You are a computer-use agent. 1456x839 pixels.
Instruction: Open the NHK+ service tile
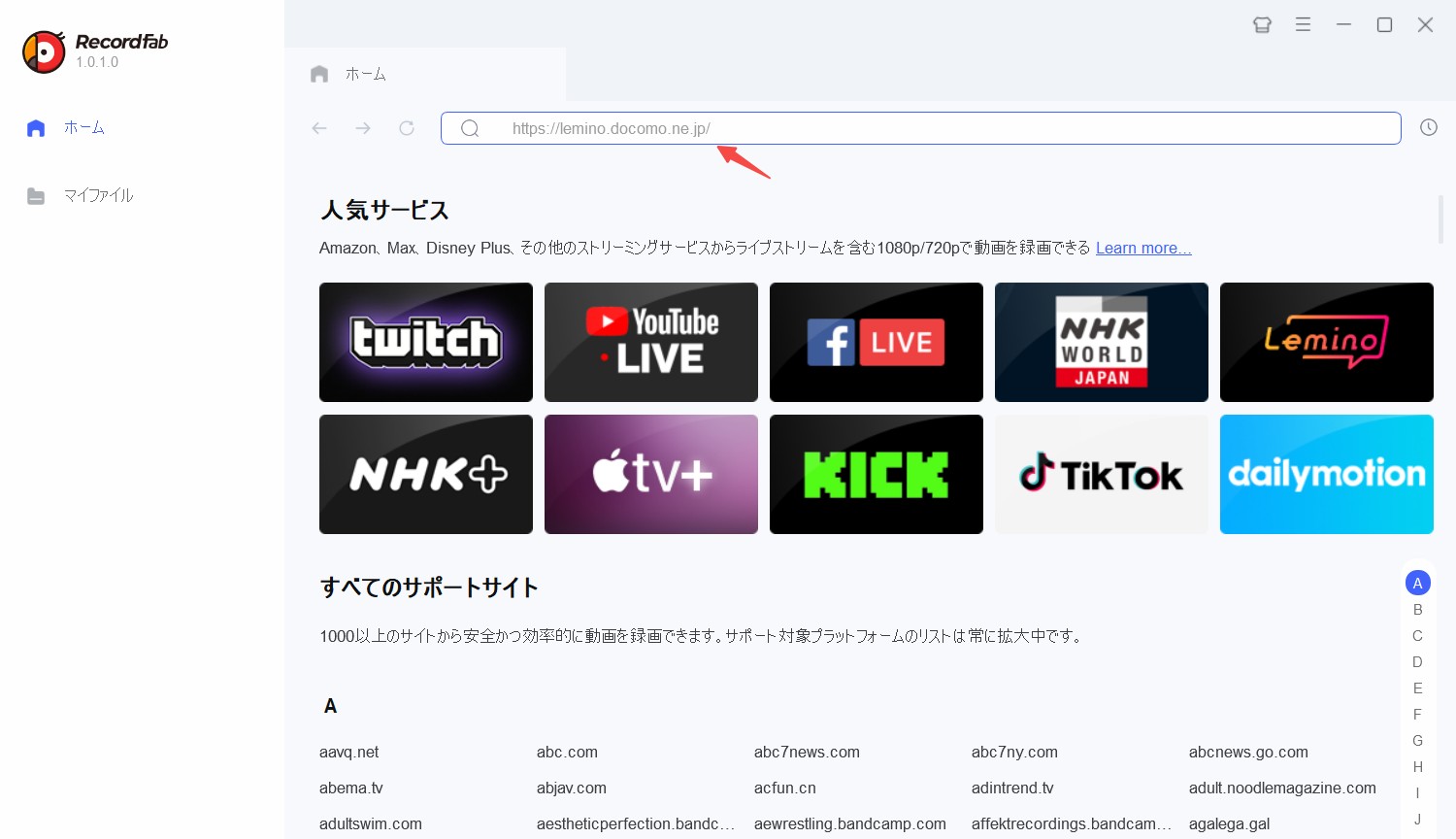(x=426, y=474)
